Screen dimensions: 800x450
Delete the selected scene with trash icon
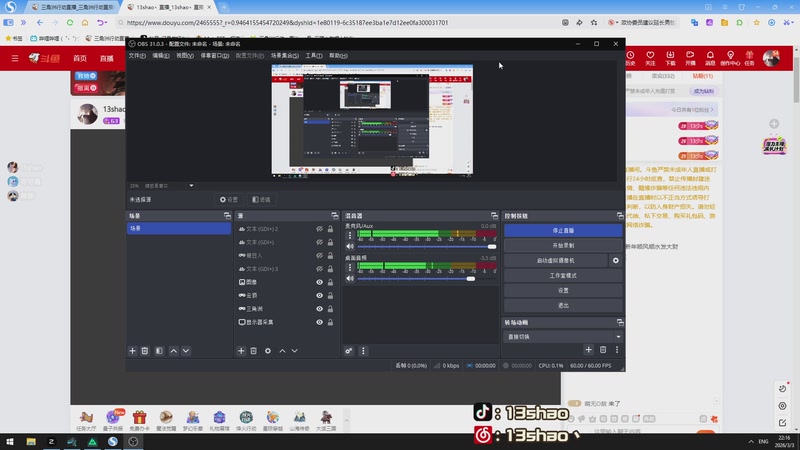(145, 351)
